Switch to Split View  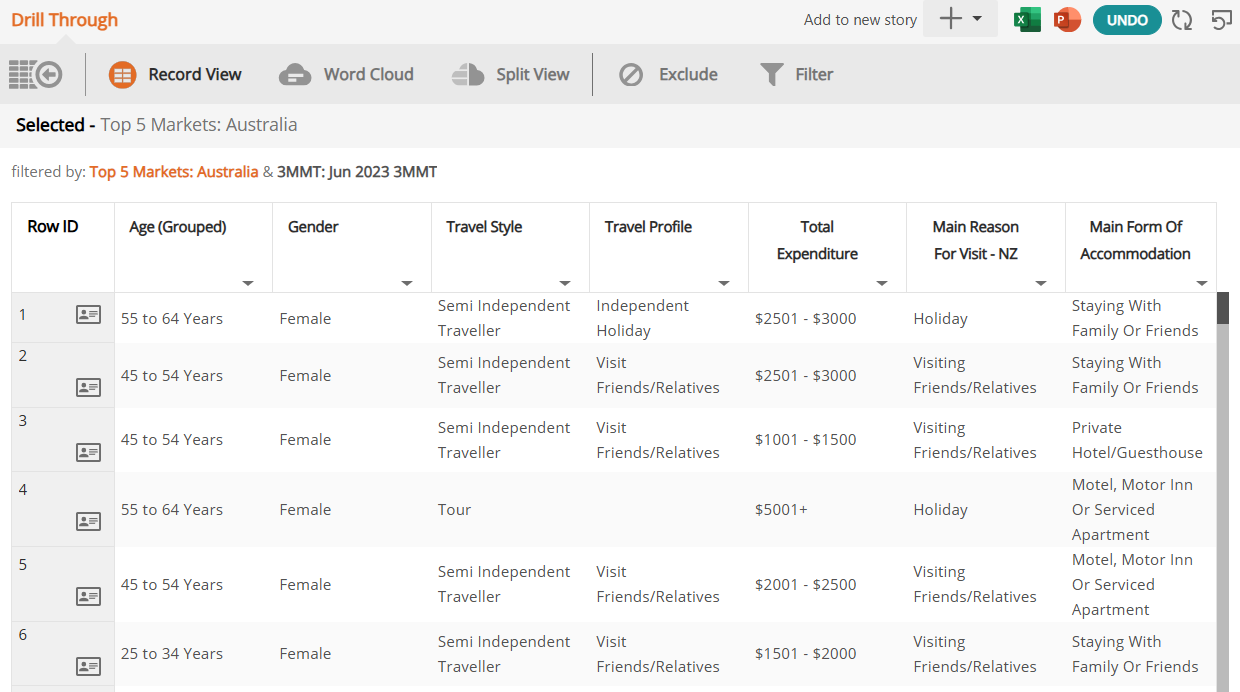click(x=510, y=74)
